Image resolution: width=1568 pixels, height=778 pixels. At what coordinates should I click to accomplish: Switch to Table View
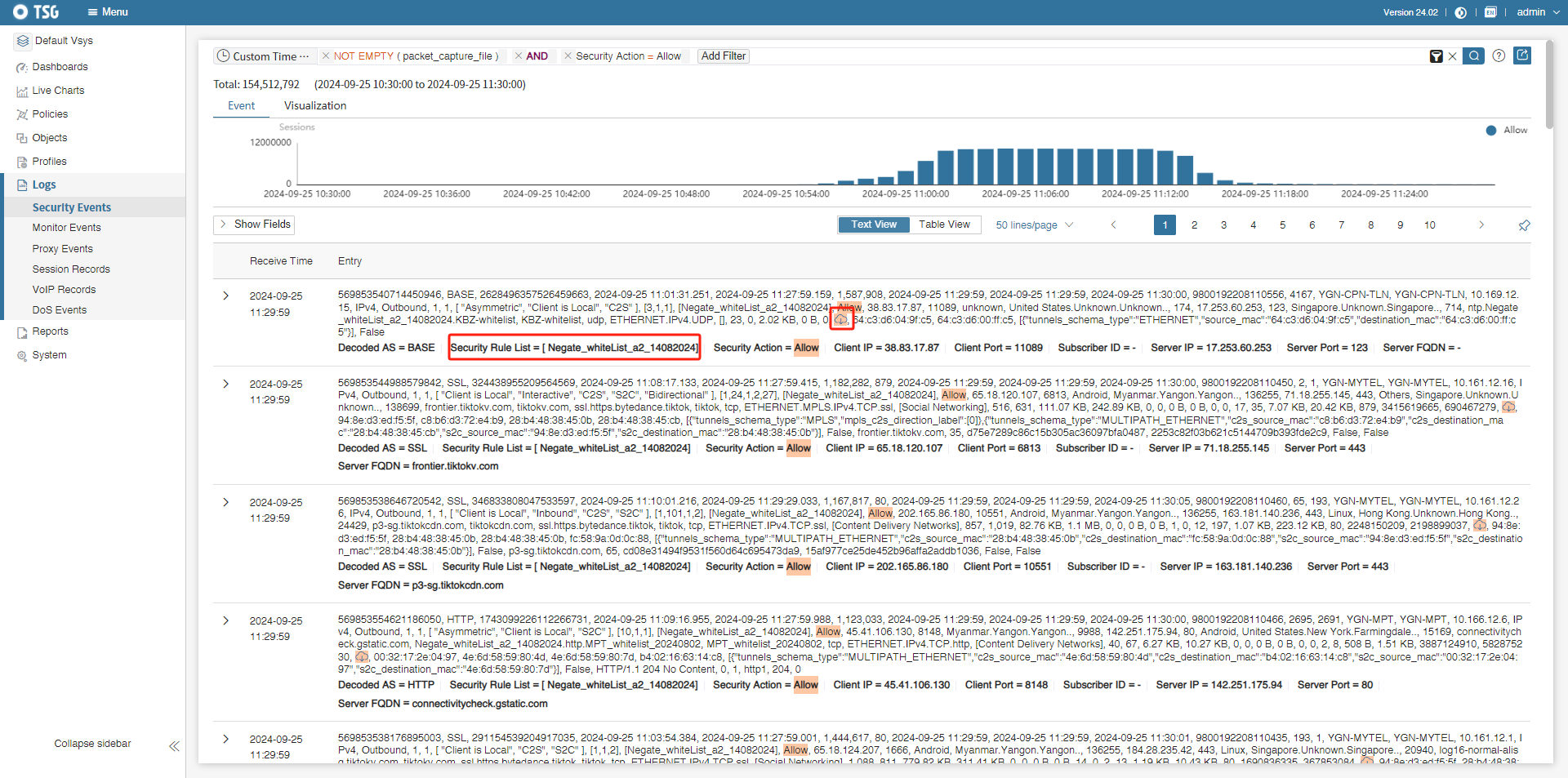point(944,225)
